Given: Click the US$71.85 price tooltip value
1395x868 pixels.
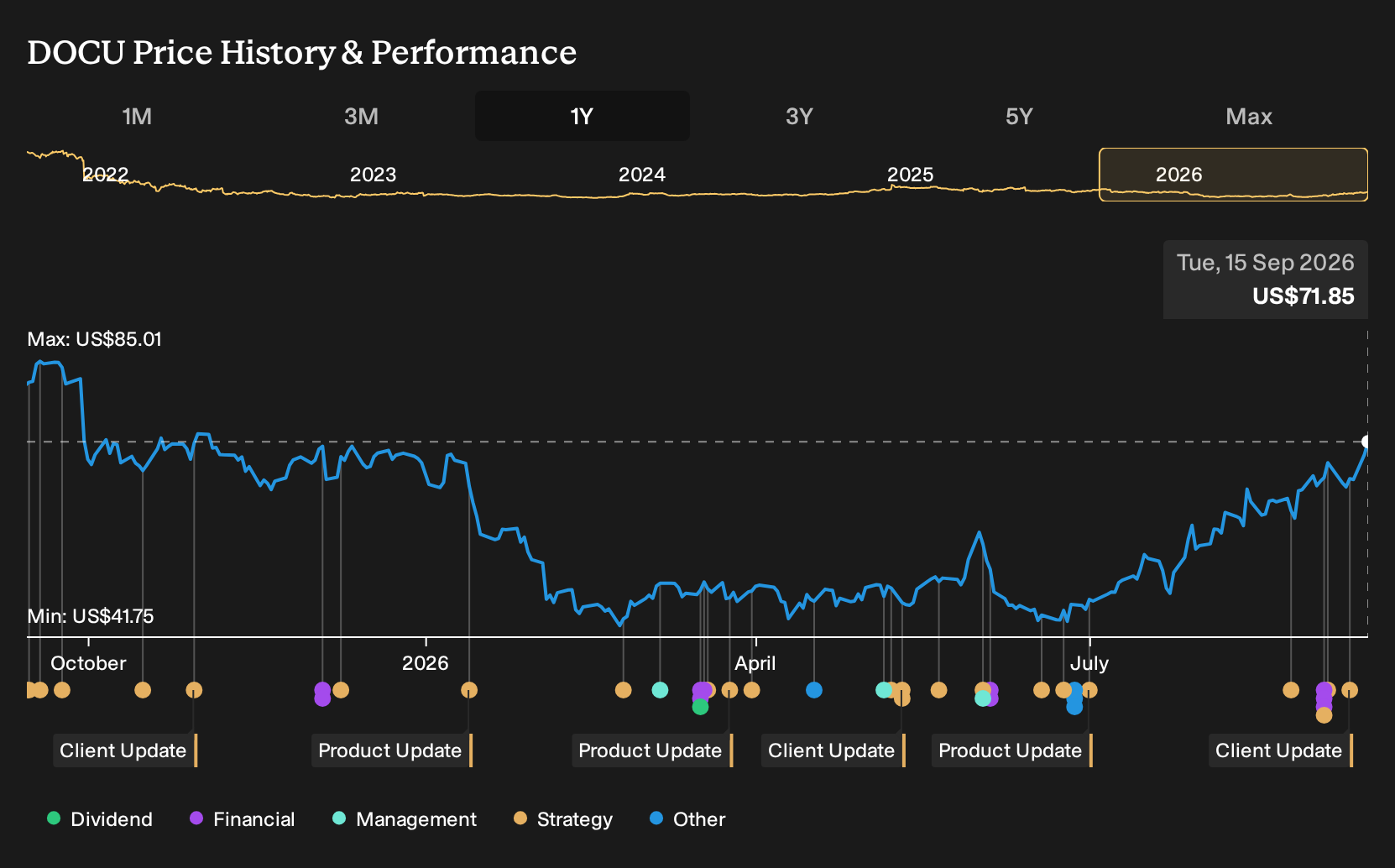Looking at the screenshot, I should [x=1303, y=296].
